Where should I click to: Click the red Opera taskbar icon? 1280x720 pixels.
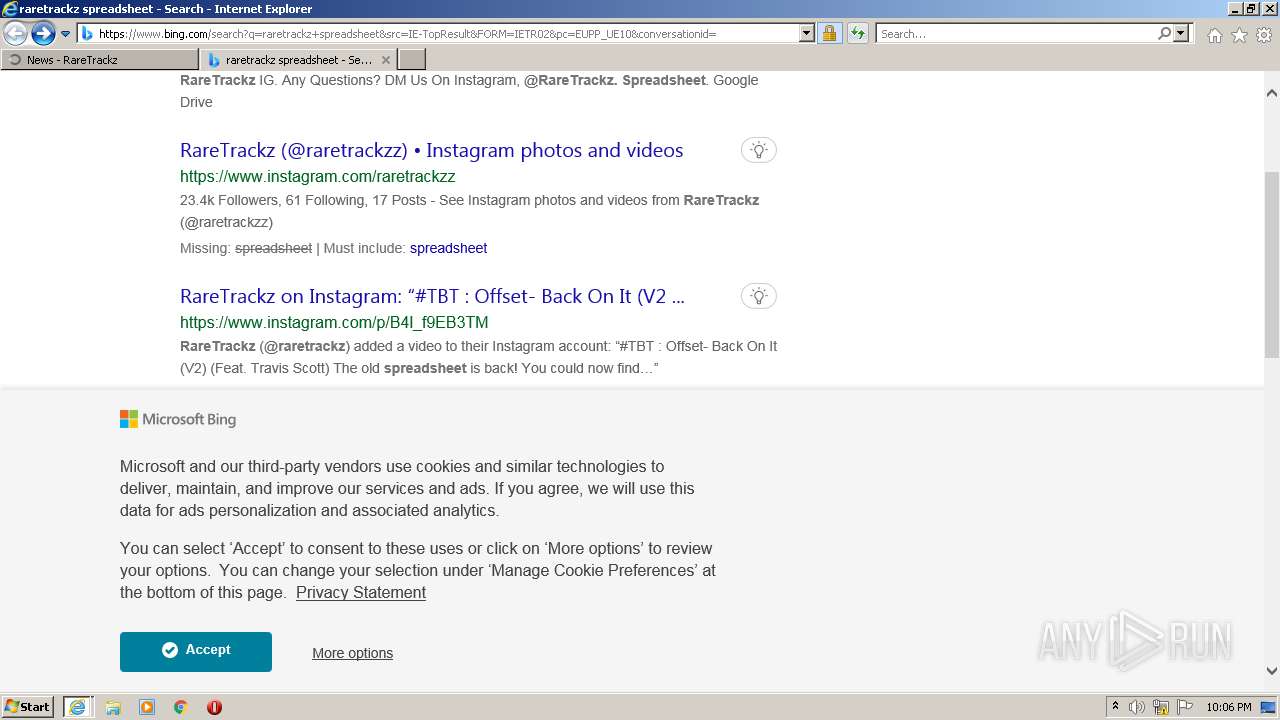pos(214,707)
